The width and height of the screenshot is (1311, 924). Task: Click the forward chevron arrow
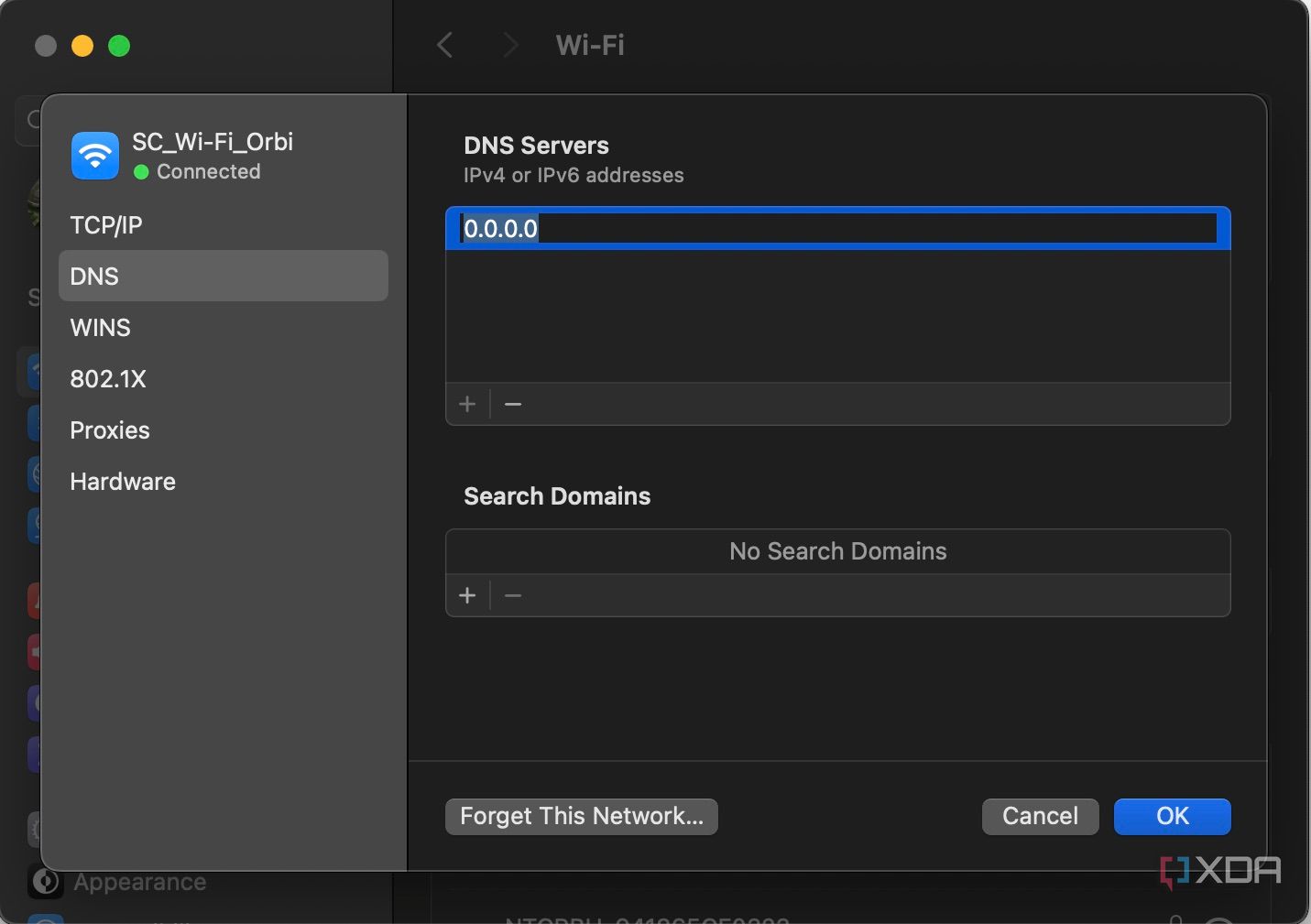tap(510, 45)
